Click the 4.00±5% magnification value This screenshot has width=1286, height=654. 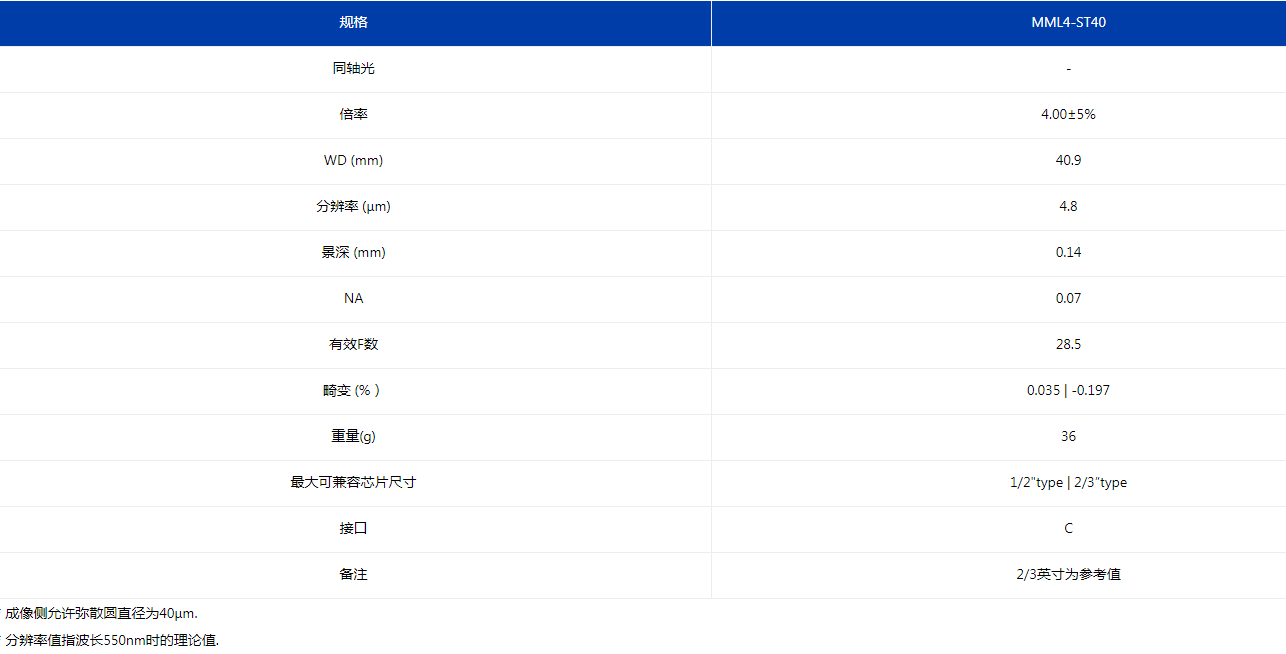pyautogui.click(x=1068, y=115)
